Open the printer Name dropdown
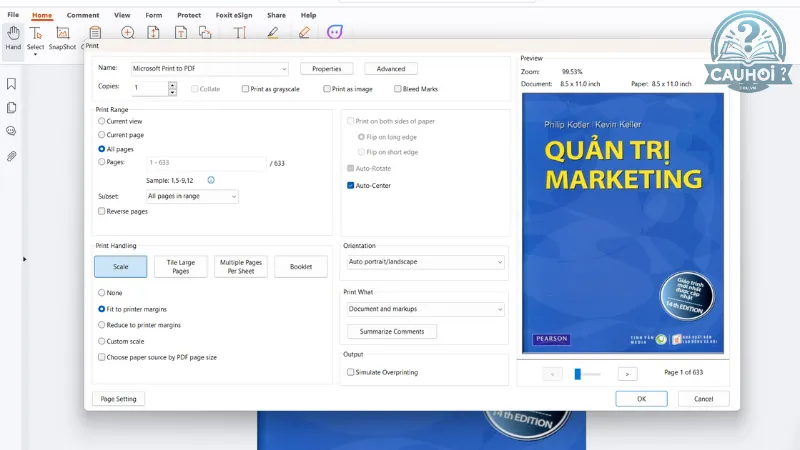Viewport: 800px width, 450px height. [210, 68]
